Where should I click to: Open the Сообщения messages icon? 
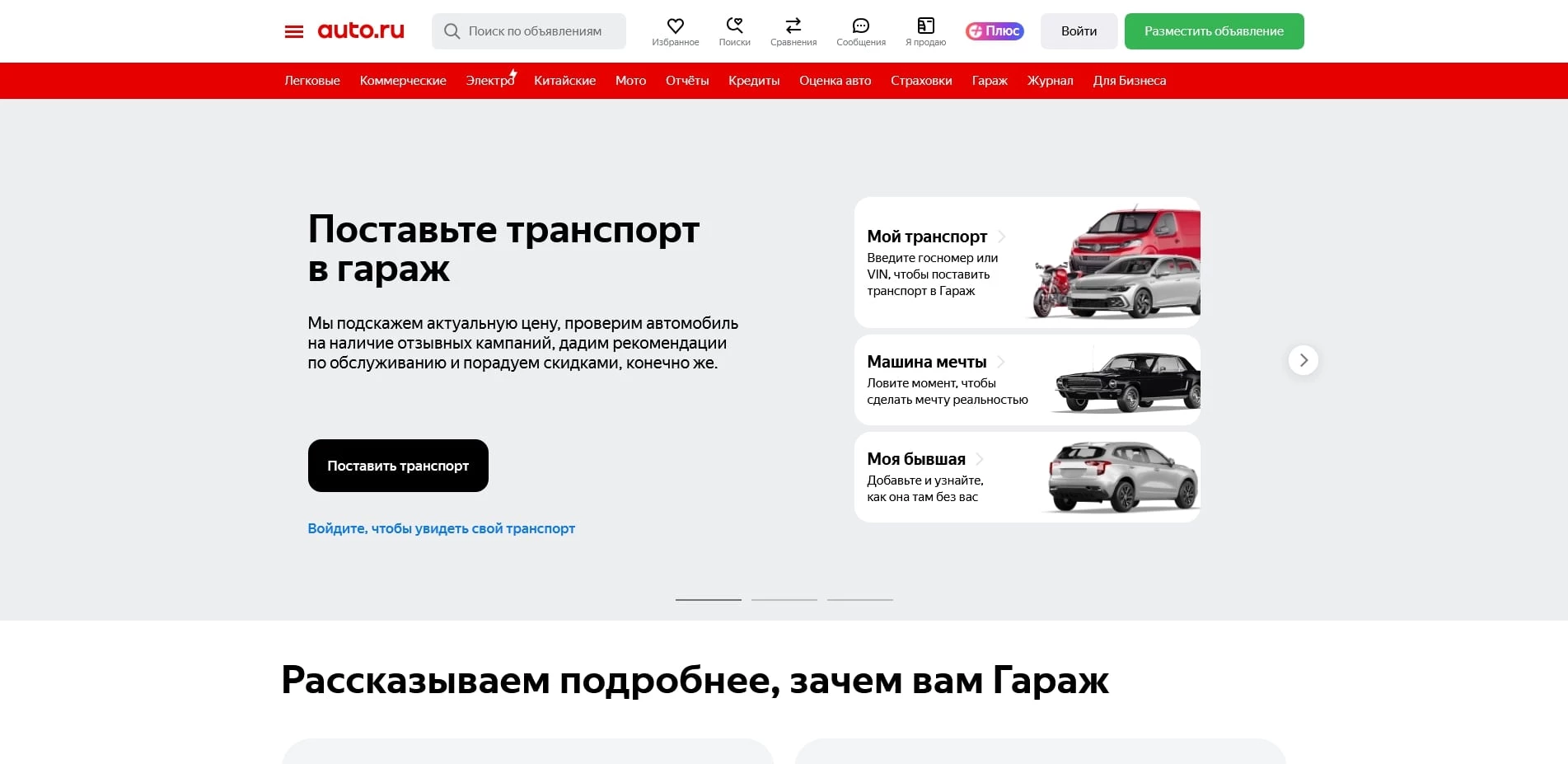pyautogui.click(x=860, y=25)
